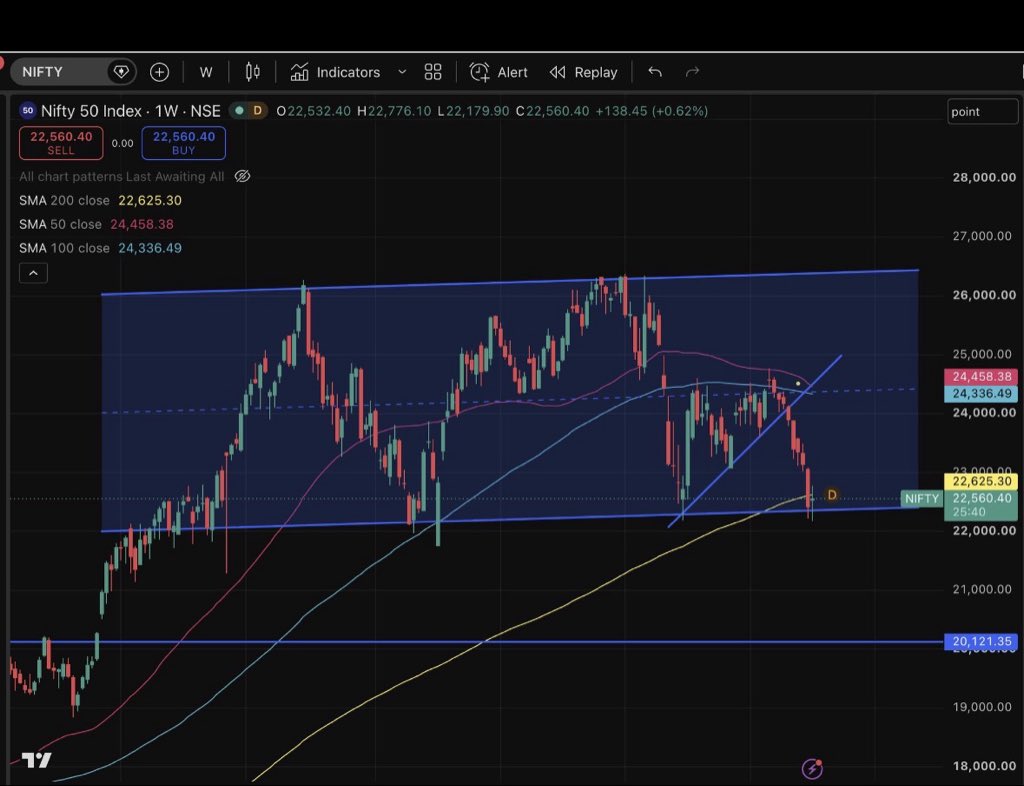
Task: Click the yellow 22,625.30 SMA price label
Action: 981,481
